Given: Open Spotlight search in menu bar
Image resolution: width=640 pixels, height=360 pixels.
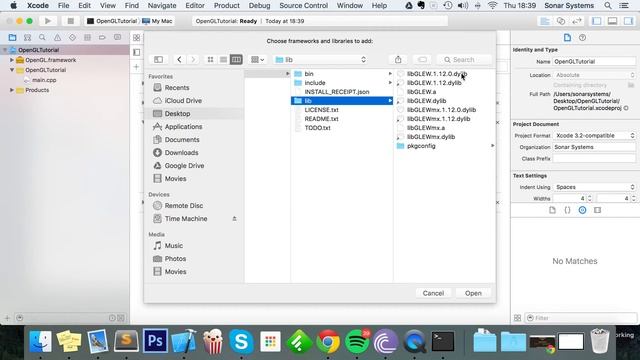Looking at the screenshot, I should (608, 6).
